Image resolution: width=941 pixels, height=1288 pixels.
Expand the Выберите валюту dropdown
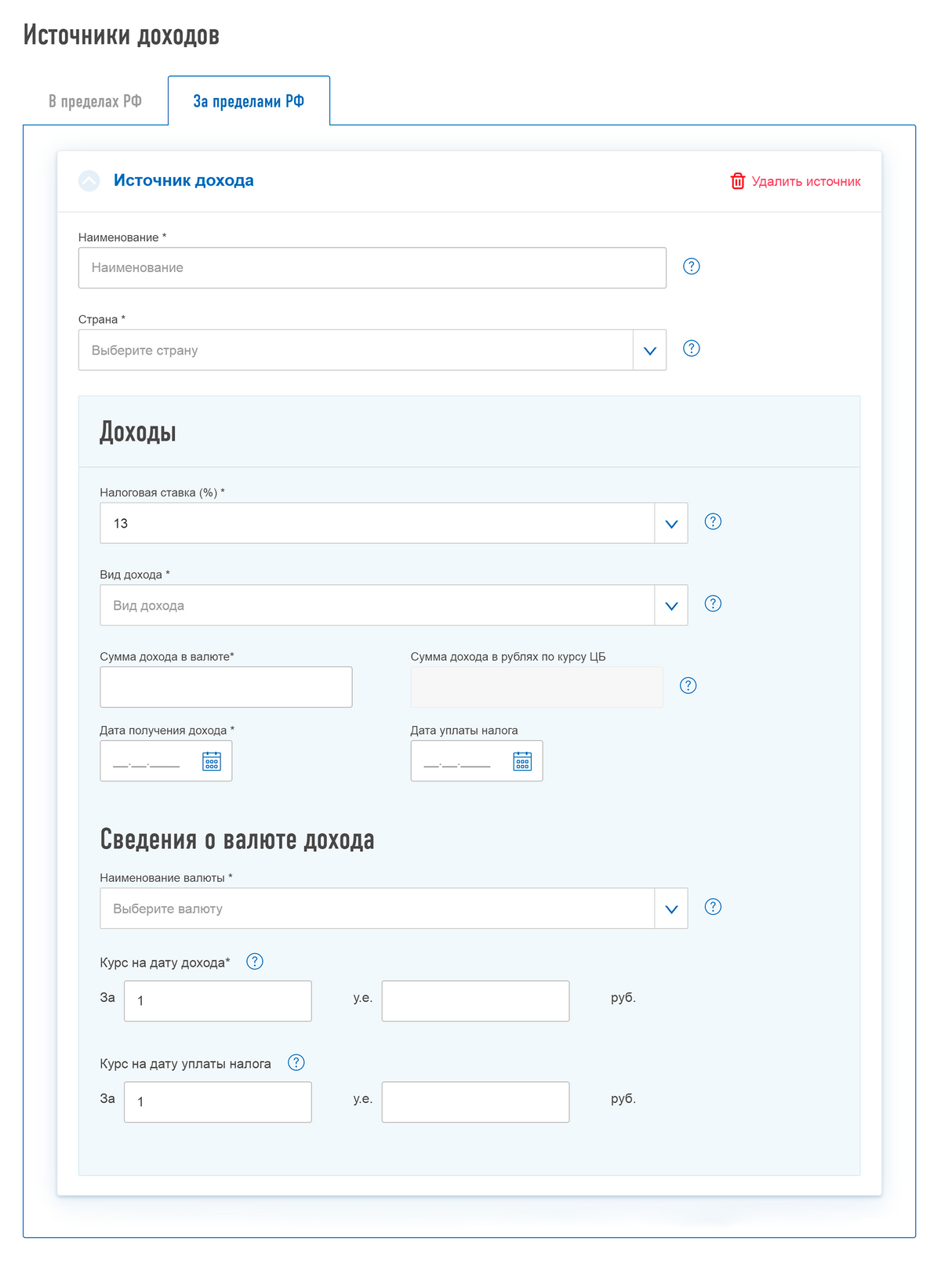[x=671, y=909]
